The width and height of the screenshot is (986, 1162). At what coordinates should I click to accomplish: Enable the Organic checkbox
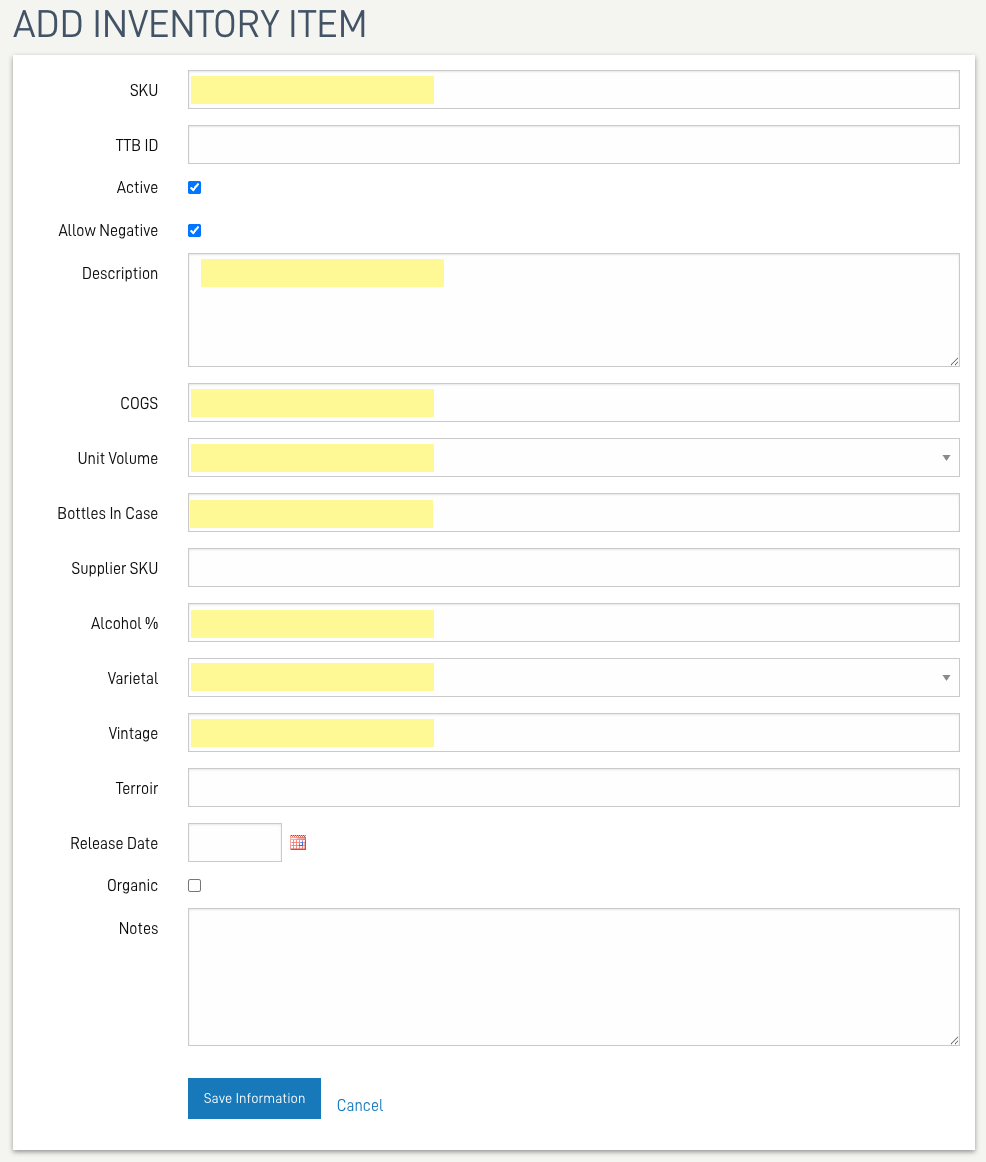[x=195, y=886]
